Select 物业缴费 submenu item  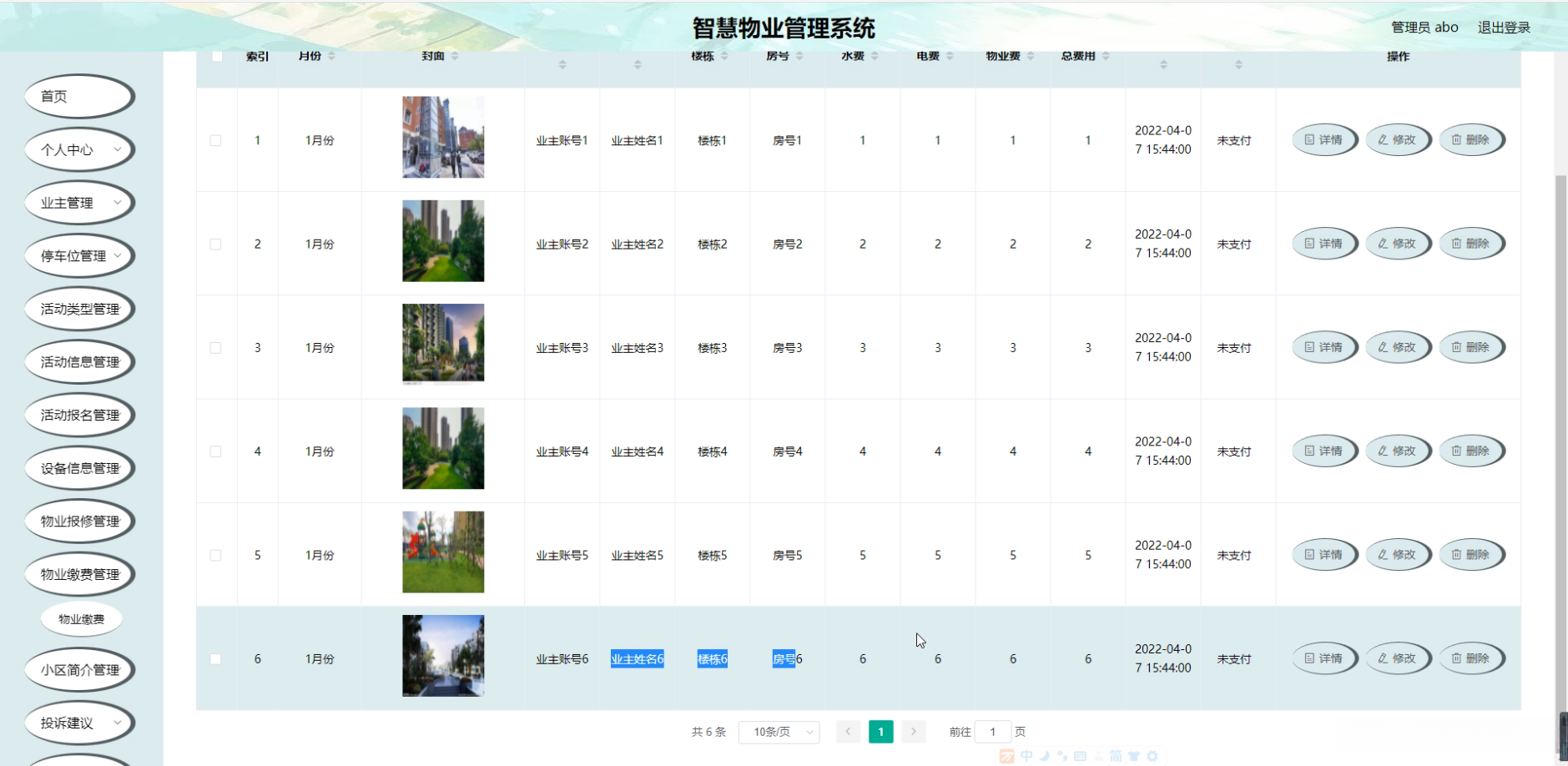(x=82, y=619)
